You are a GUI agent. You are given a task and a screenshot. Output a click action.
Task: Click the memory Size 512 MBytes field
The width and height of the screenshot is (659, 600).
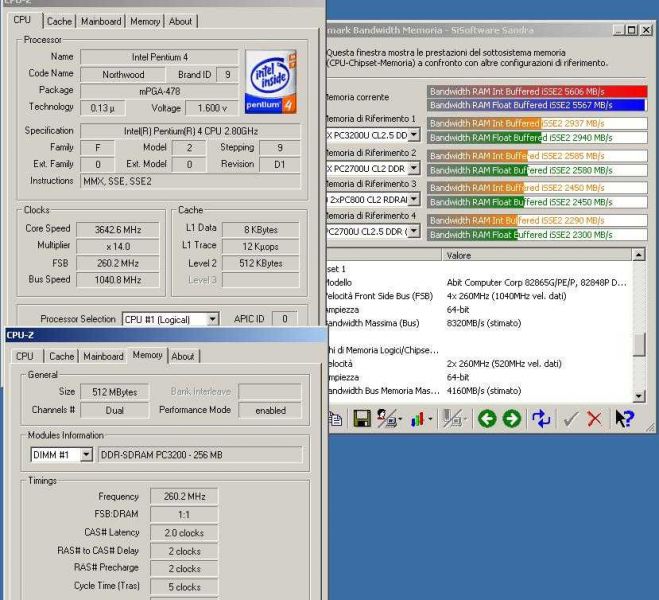coord(114,392)
